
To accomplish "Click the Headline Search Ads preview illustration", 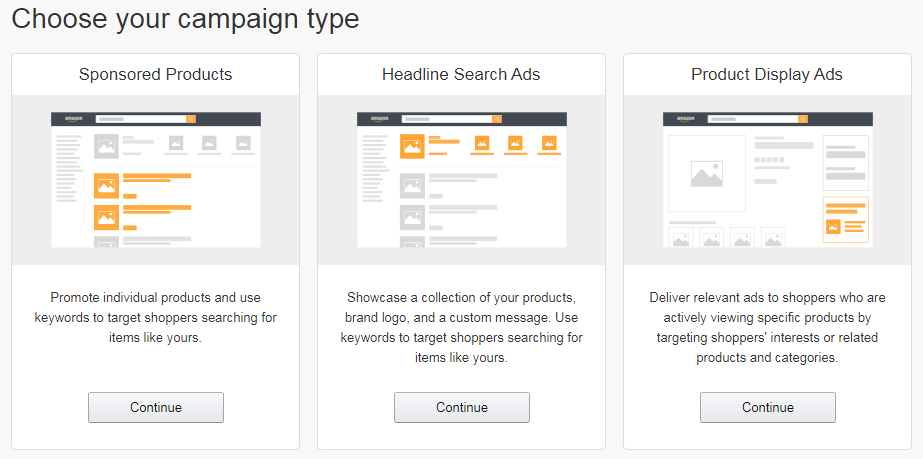I will (462, 179).
